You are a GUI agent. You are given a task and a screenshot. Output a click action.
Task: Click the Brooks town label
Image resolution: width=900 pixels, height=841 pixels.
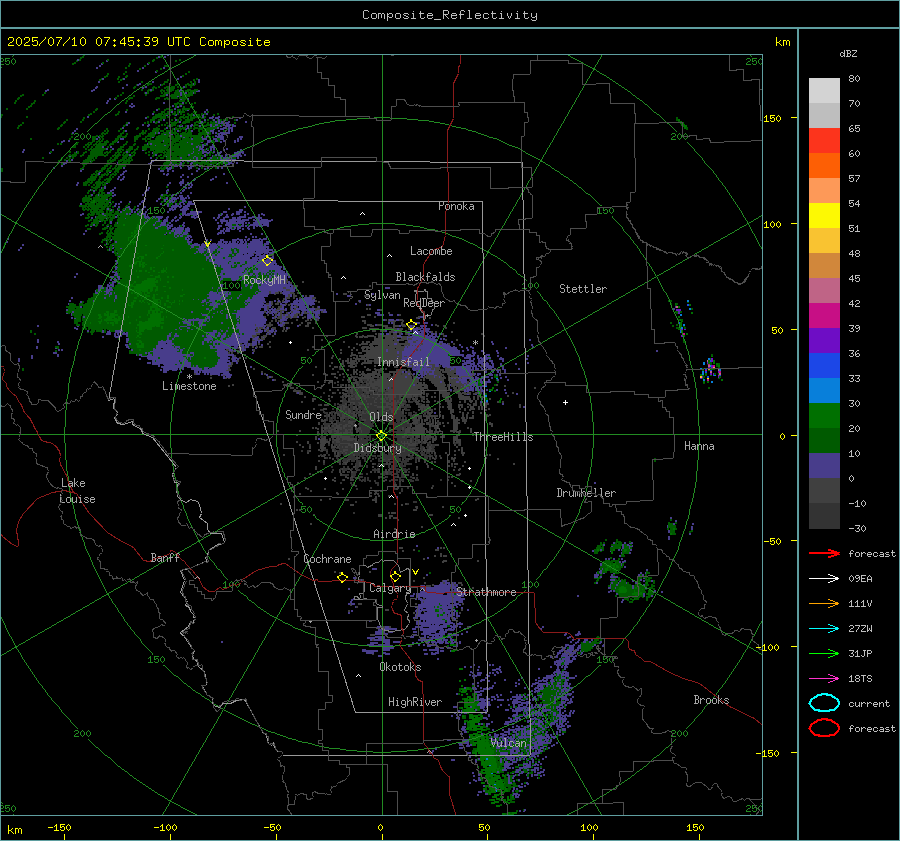click(x=711, y=700)
